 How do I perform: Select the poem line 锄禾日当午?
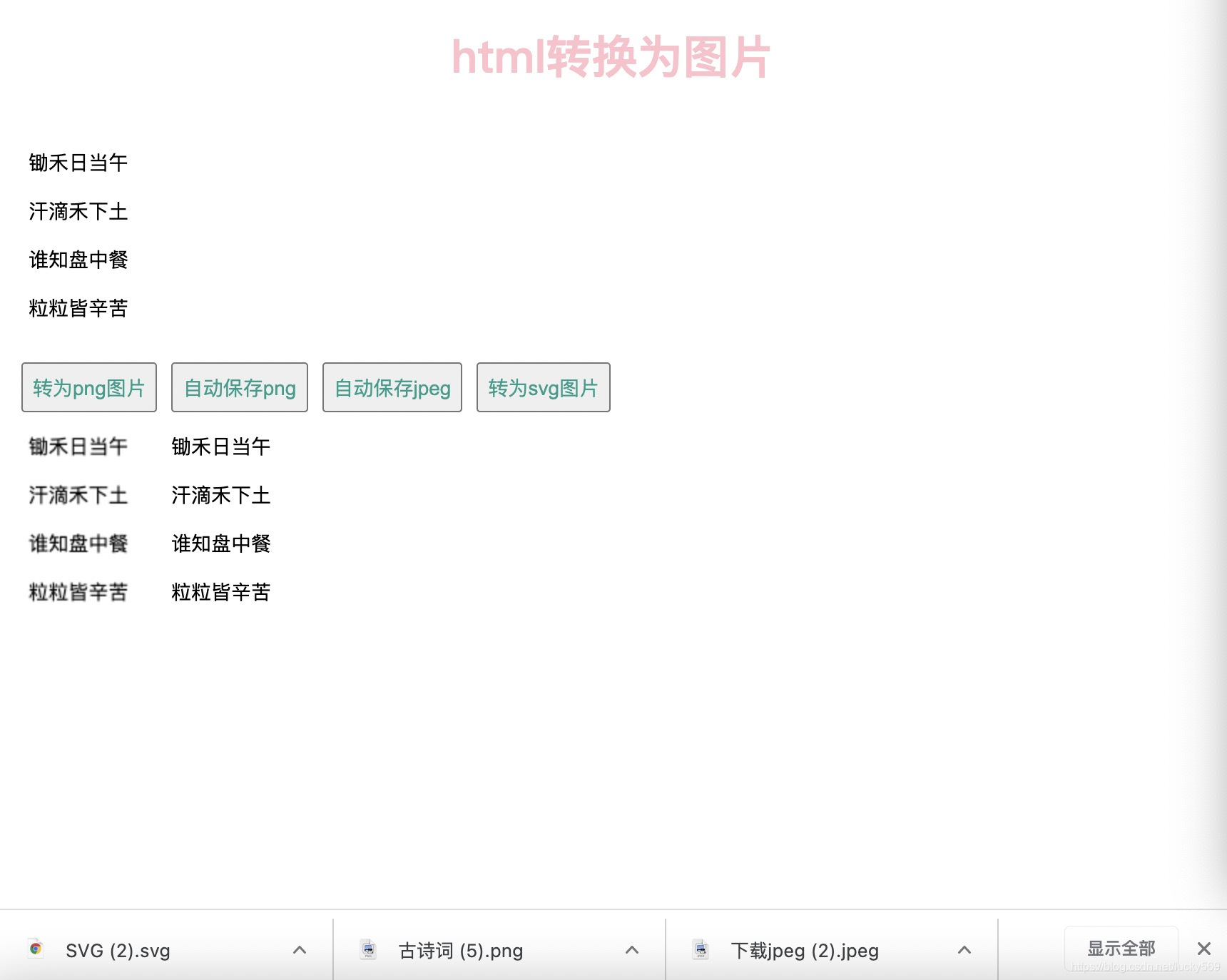tap(77, 163)
